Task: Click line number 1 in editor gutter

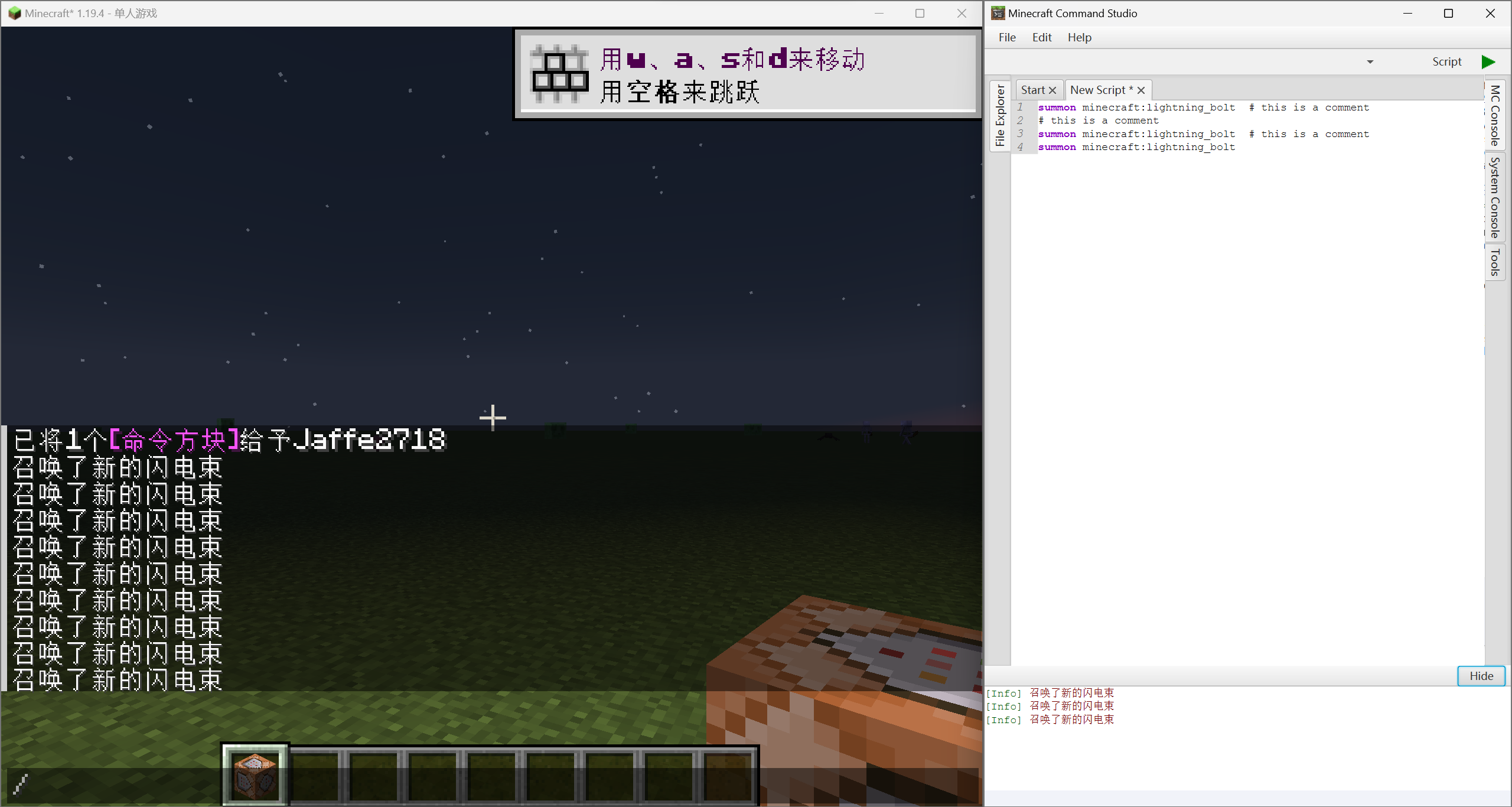Action: [x=1020, y=107]
